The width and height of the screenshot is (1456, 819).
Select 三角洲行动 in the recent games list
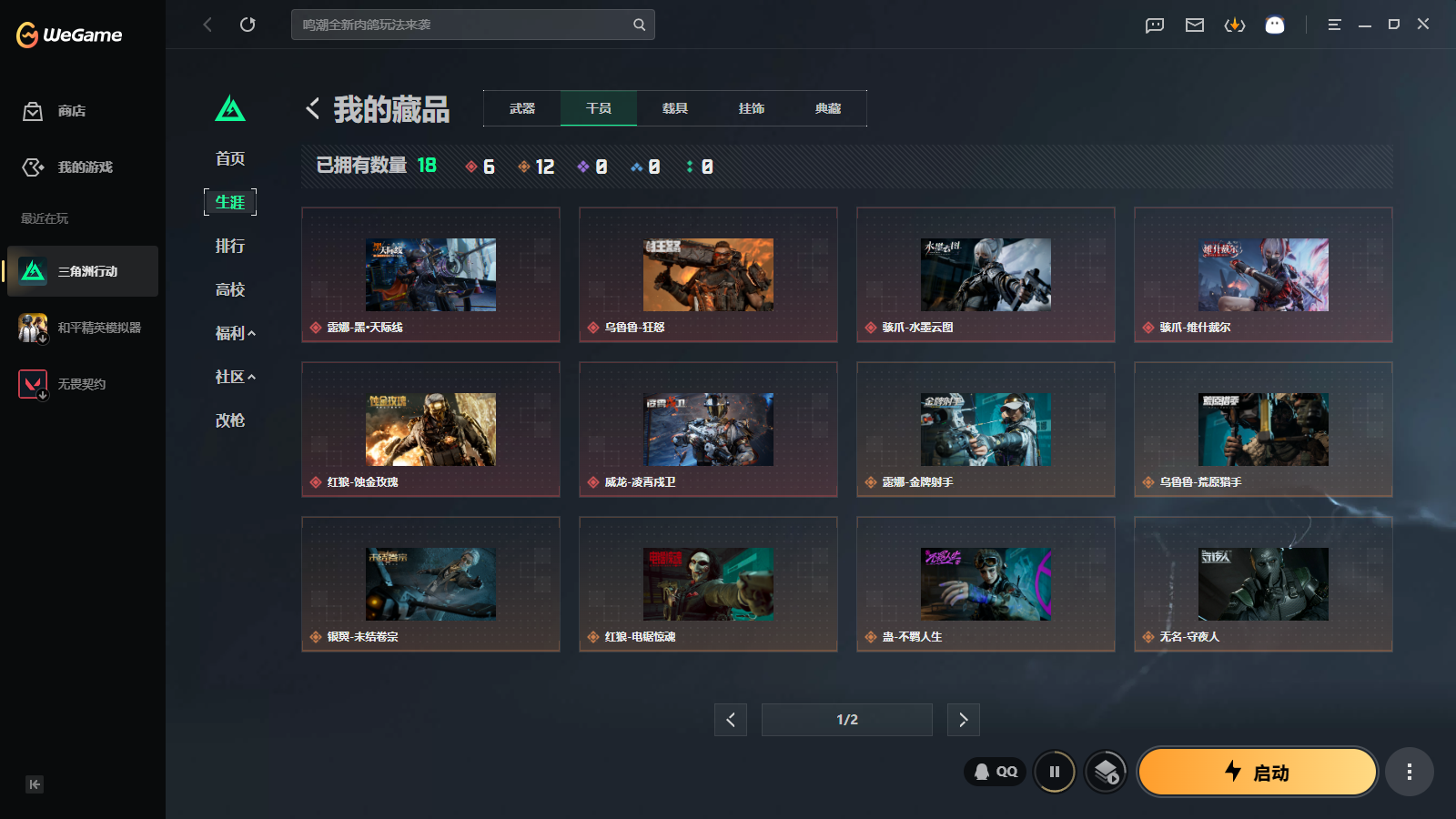coord(83,271)
